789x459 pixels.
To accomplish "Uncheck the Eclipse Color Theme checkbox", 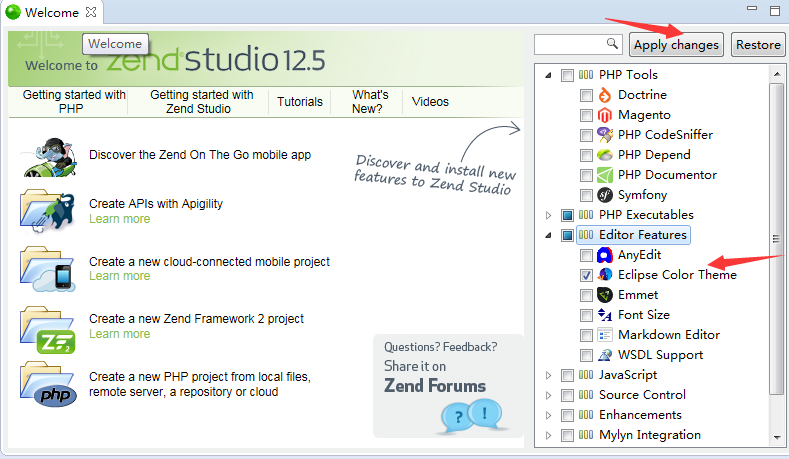I will click(x=586, y=275).
